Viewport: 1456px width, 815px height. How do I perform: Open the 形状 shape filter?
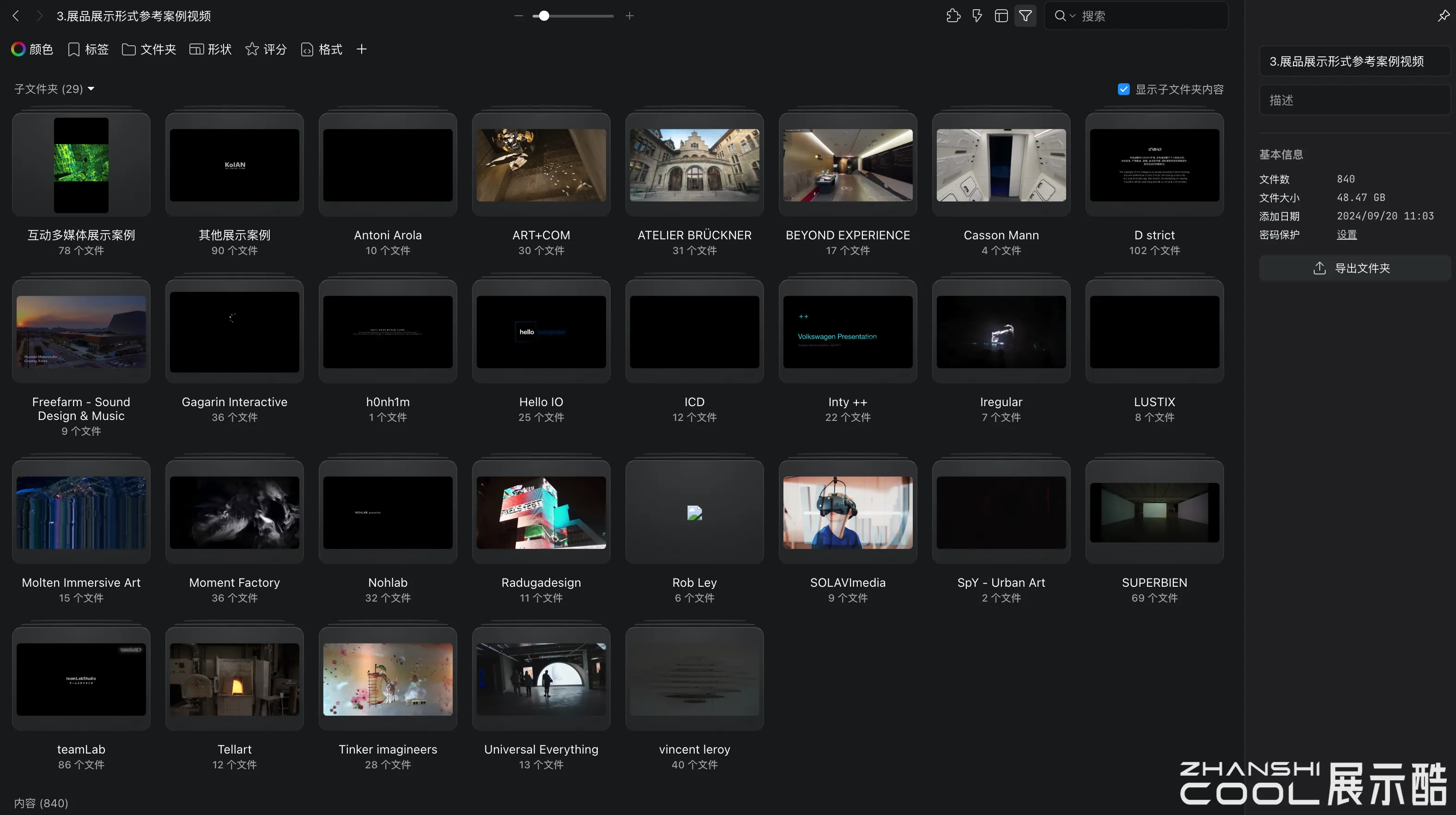click(x=210, y=49)
